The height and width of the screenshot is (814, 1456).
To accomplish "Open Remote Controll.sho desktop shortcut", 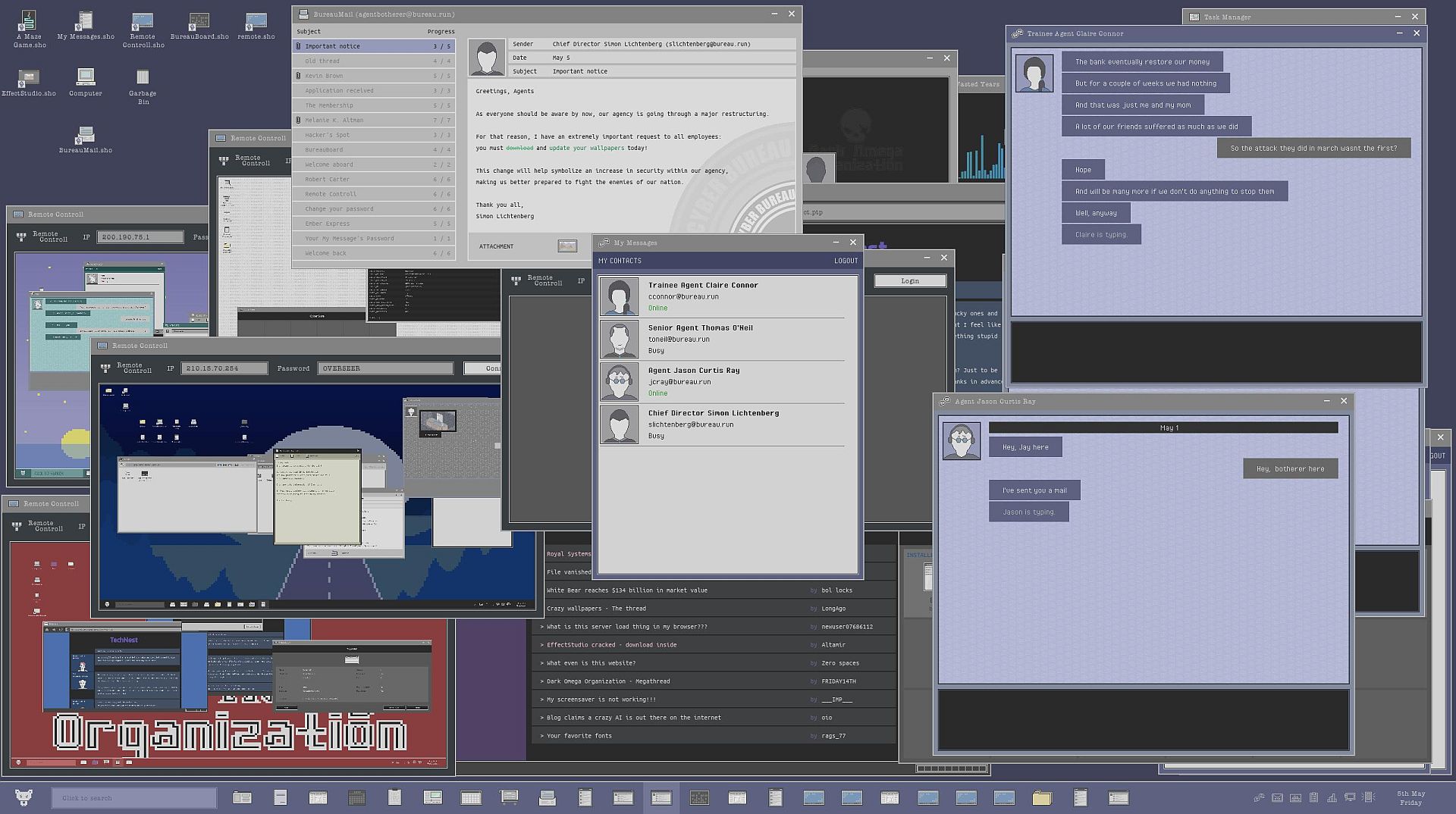I will [143, 29].
